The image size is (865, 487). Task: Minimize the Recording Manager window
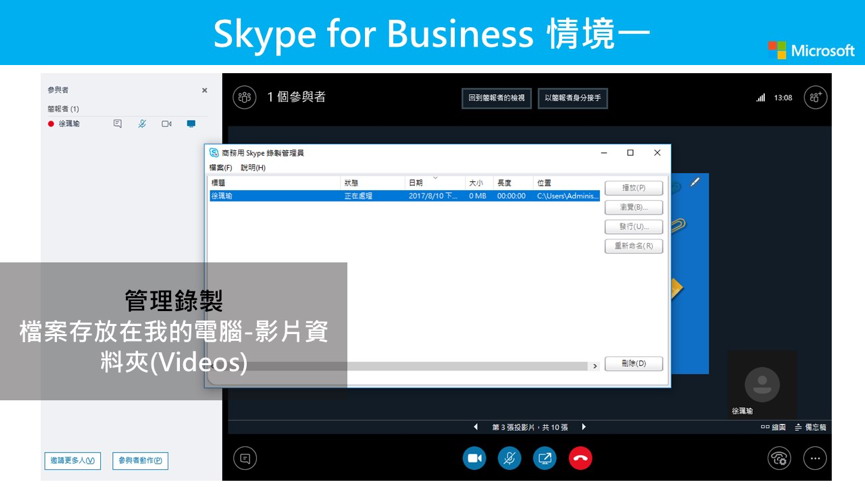pos(604,153)
